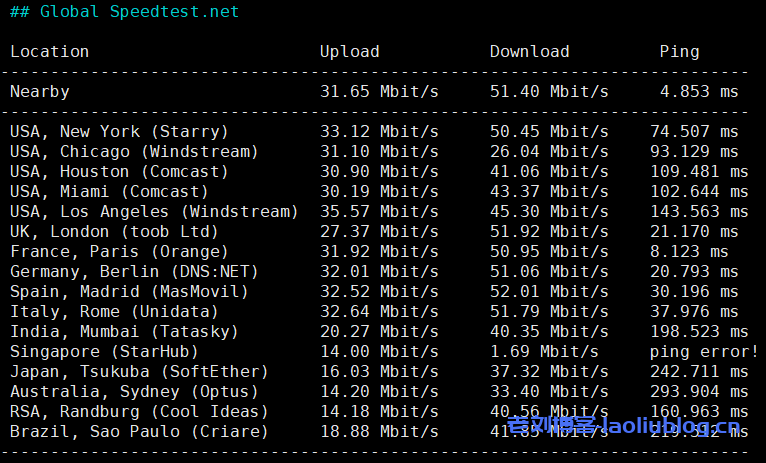Image resolution: width=766 pixels, height=463 pixels.
Task: Click the 'Download' column header
Action: [x=529, y=52]
